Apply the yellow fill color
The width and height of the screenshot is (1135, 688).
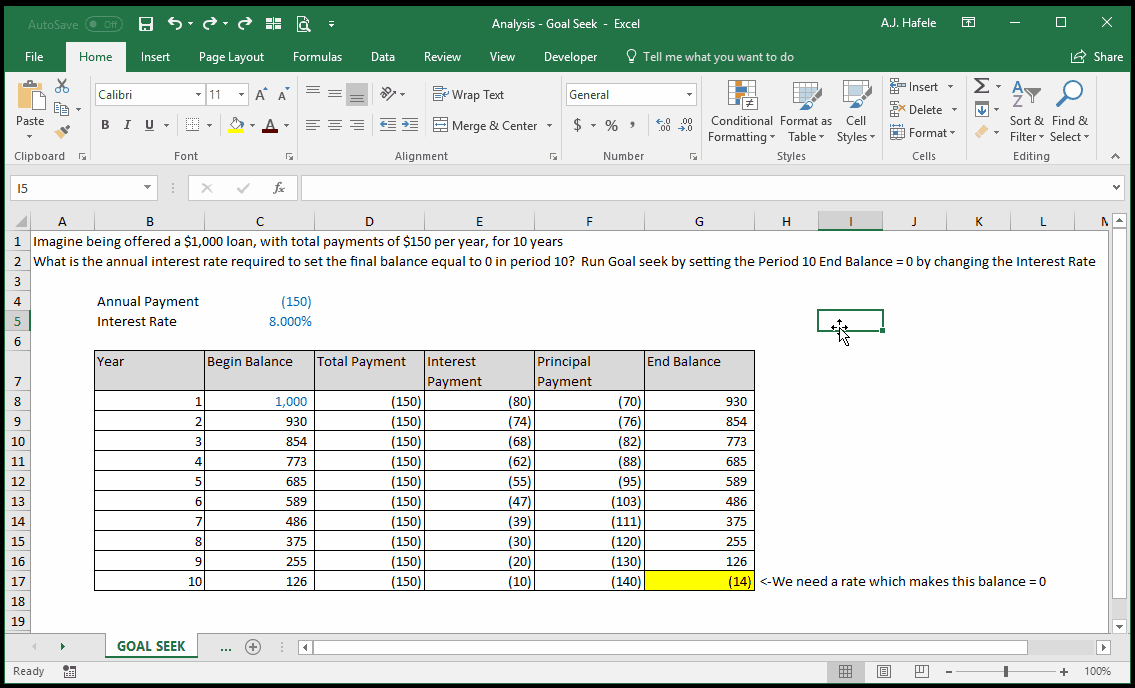(x=236, y=125)
